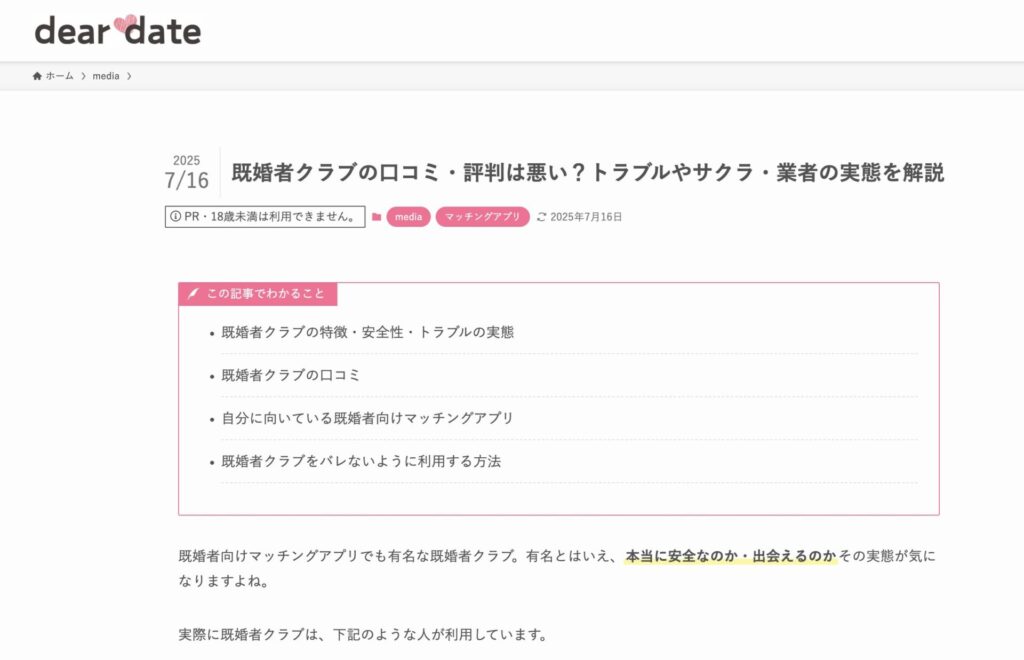
Task: Click the folder category icon
Action: pyautogui.click(x=376, y=217)
